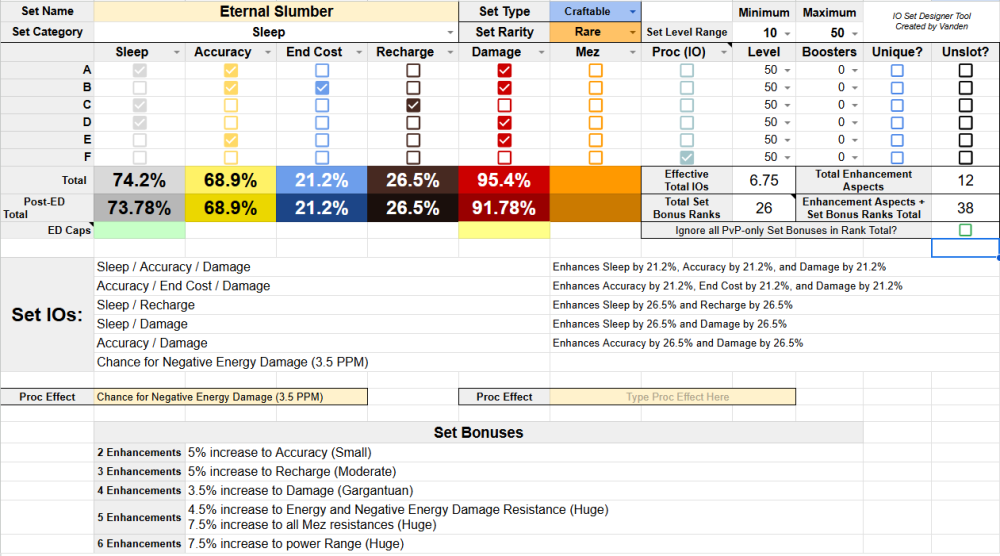Toggle the Sleep checkbox in row A
Screen dimensions: 1000x556
tap(140, 71)
